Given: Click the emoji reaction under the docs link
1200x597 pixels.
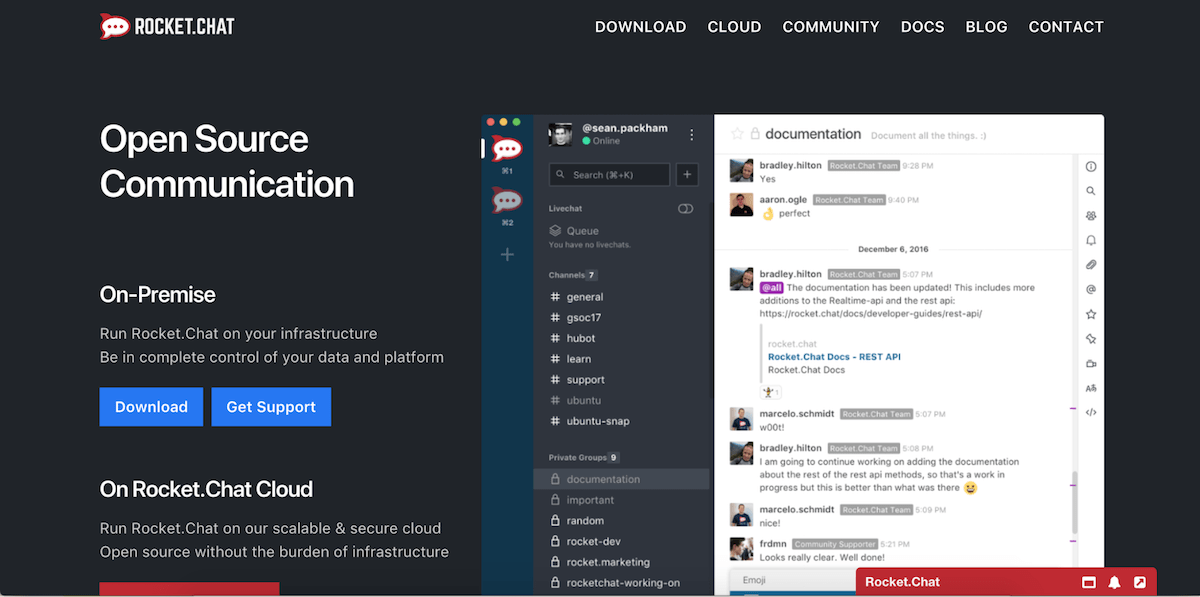Looking at the screenshot, I should 771,392.
